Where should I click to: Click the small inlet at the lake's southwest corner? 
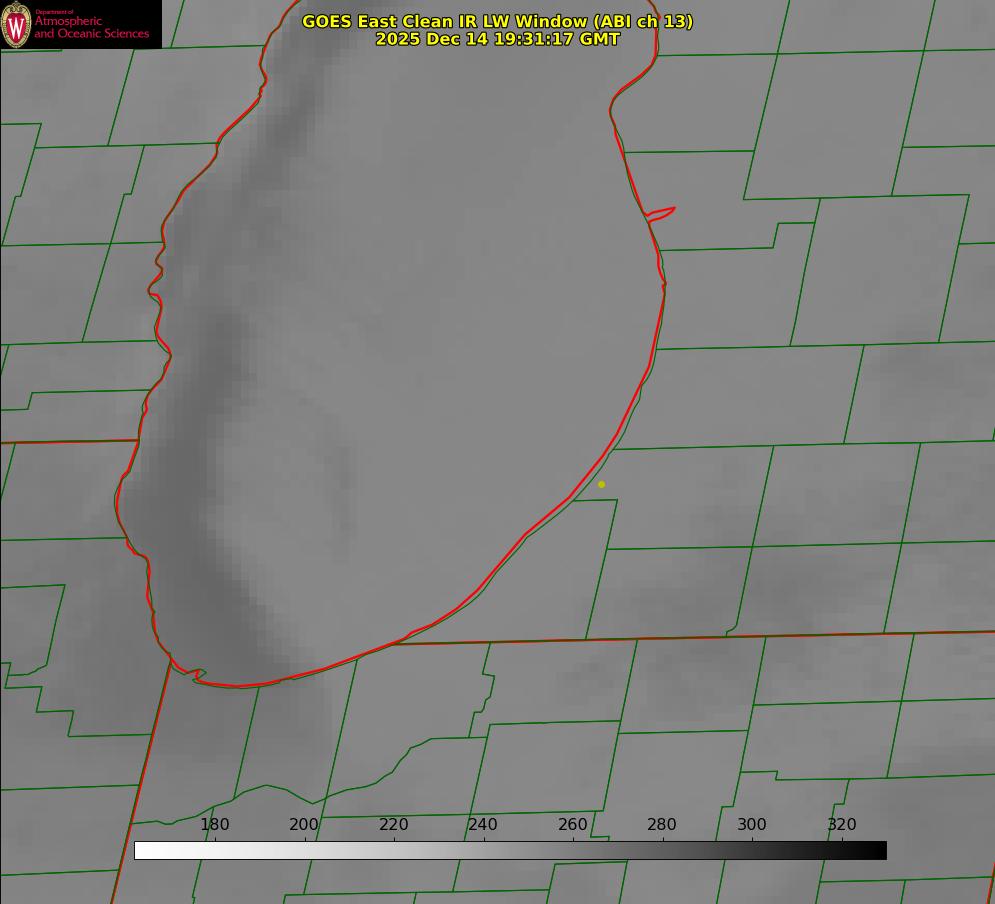point(190,674)
